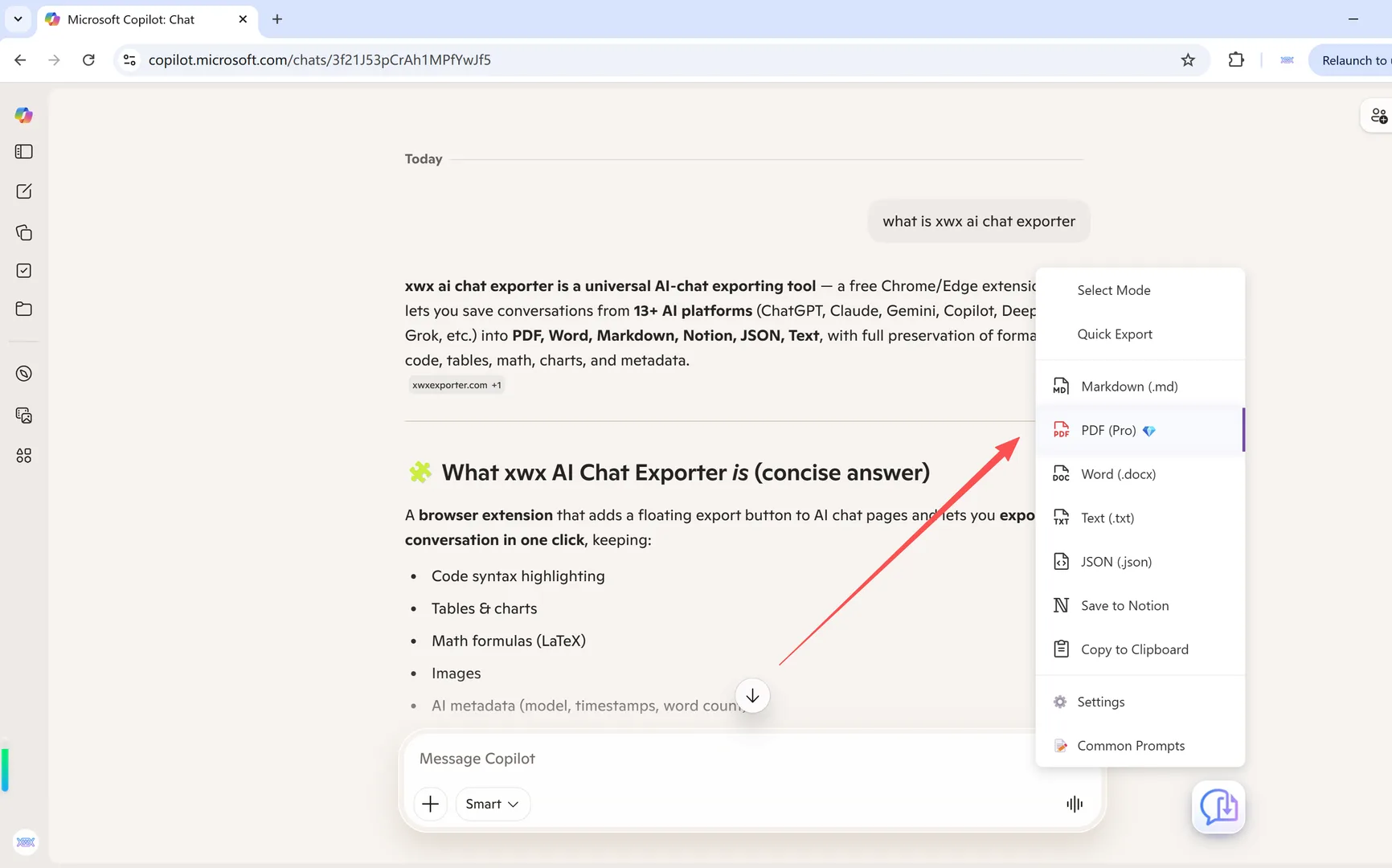Image resolution: width=1392 pixels, height=868 pixels.
Task: Expand the Smart mode dropdown
Action: (493, 804)
